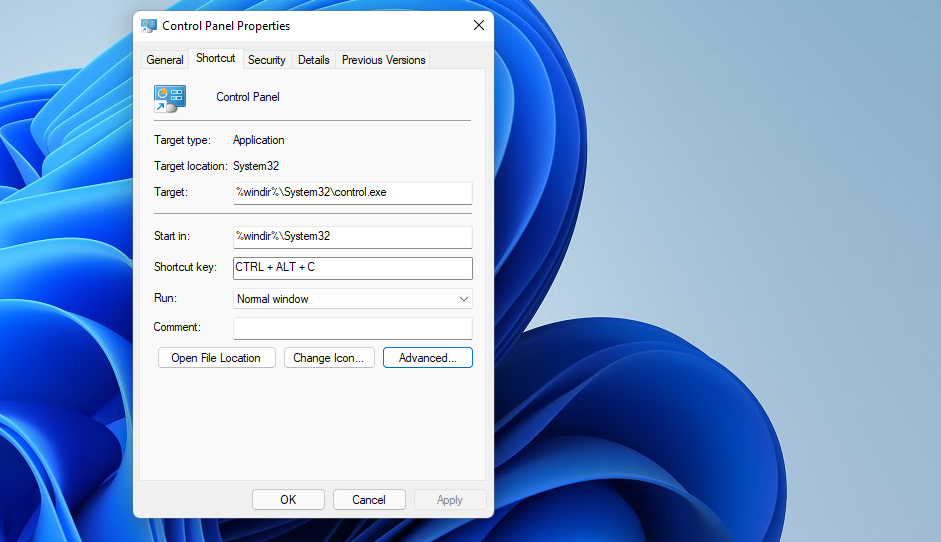Click the title bar Control Panel Properties icon
941x542 pixels.
tap(148, 26)
